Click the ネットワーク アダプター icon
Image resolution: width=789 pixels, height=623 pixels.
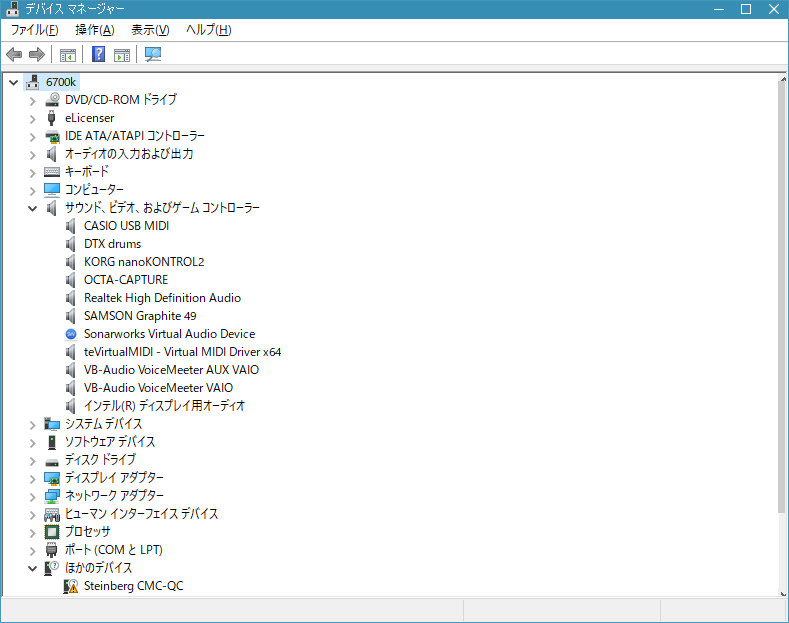coord(52,496)
